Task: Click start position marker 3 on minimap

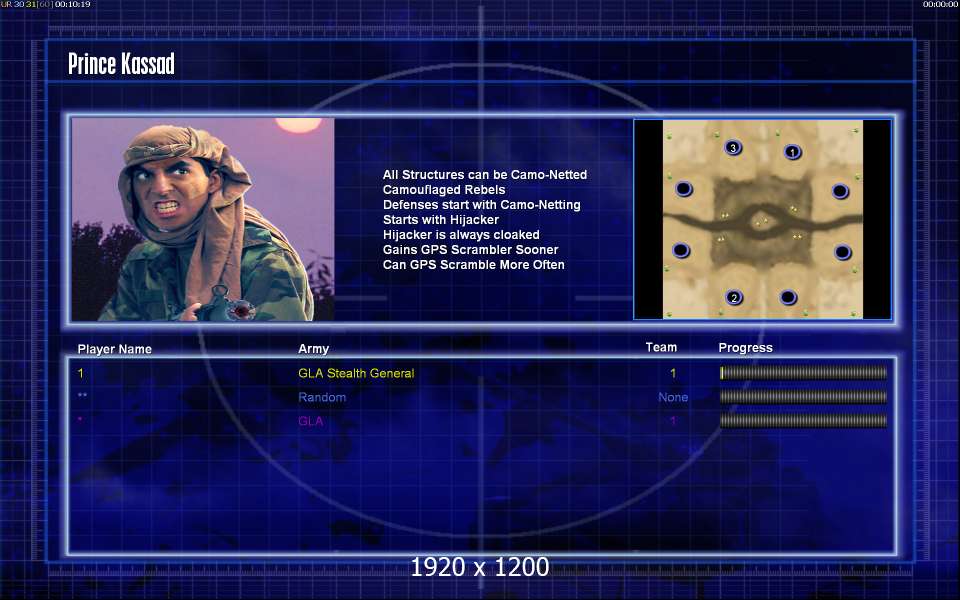Action: [733, 148]
